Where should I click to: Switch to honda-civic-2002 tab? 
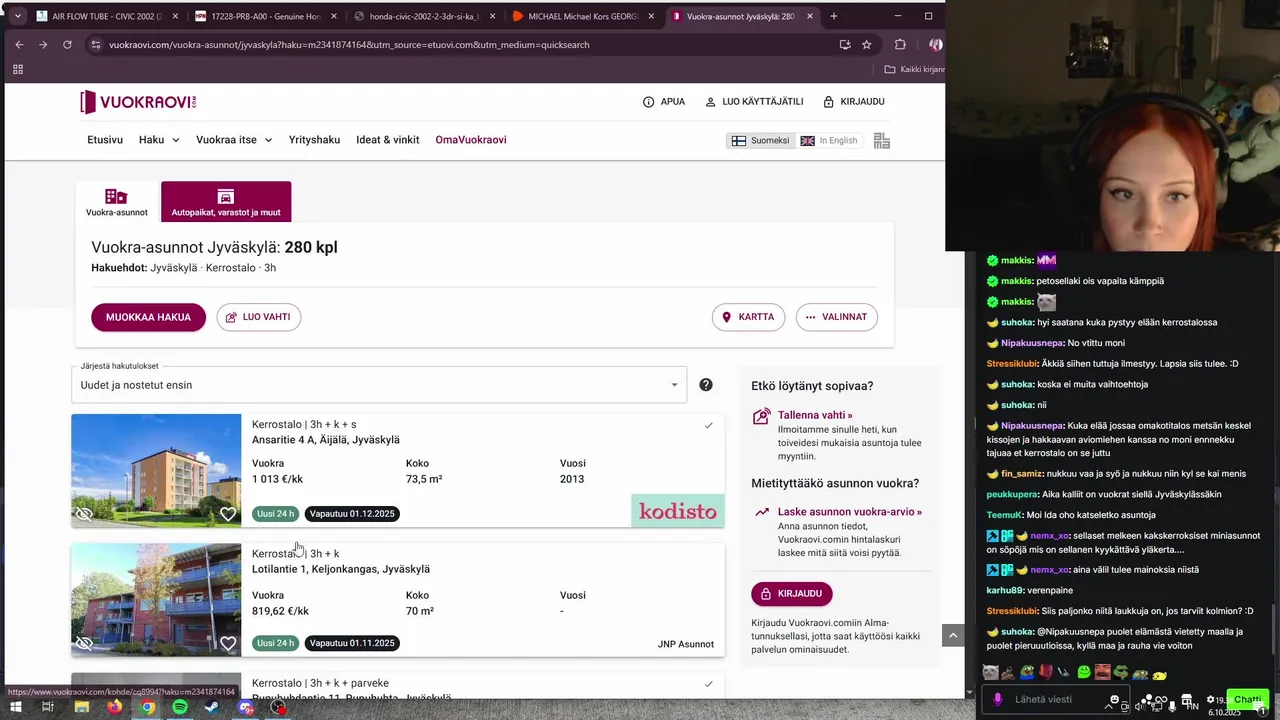424,16
